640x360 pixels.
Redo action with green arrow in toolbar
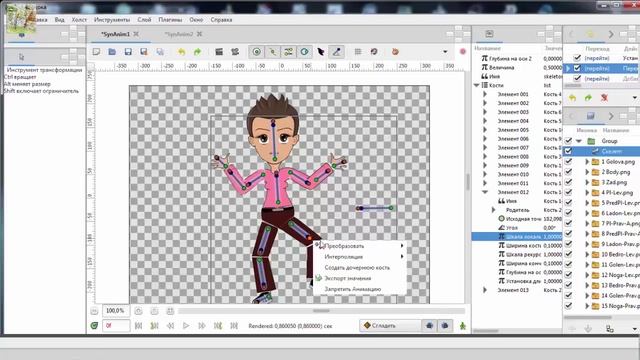(x=198, y=52)
